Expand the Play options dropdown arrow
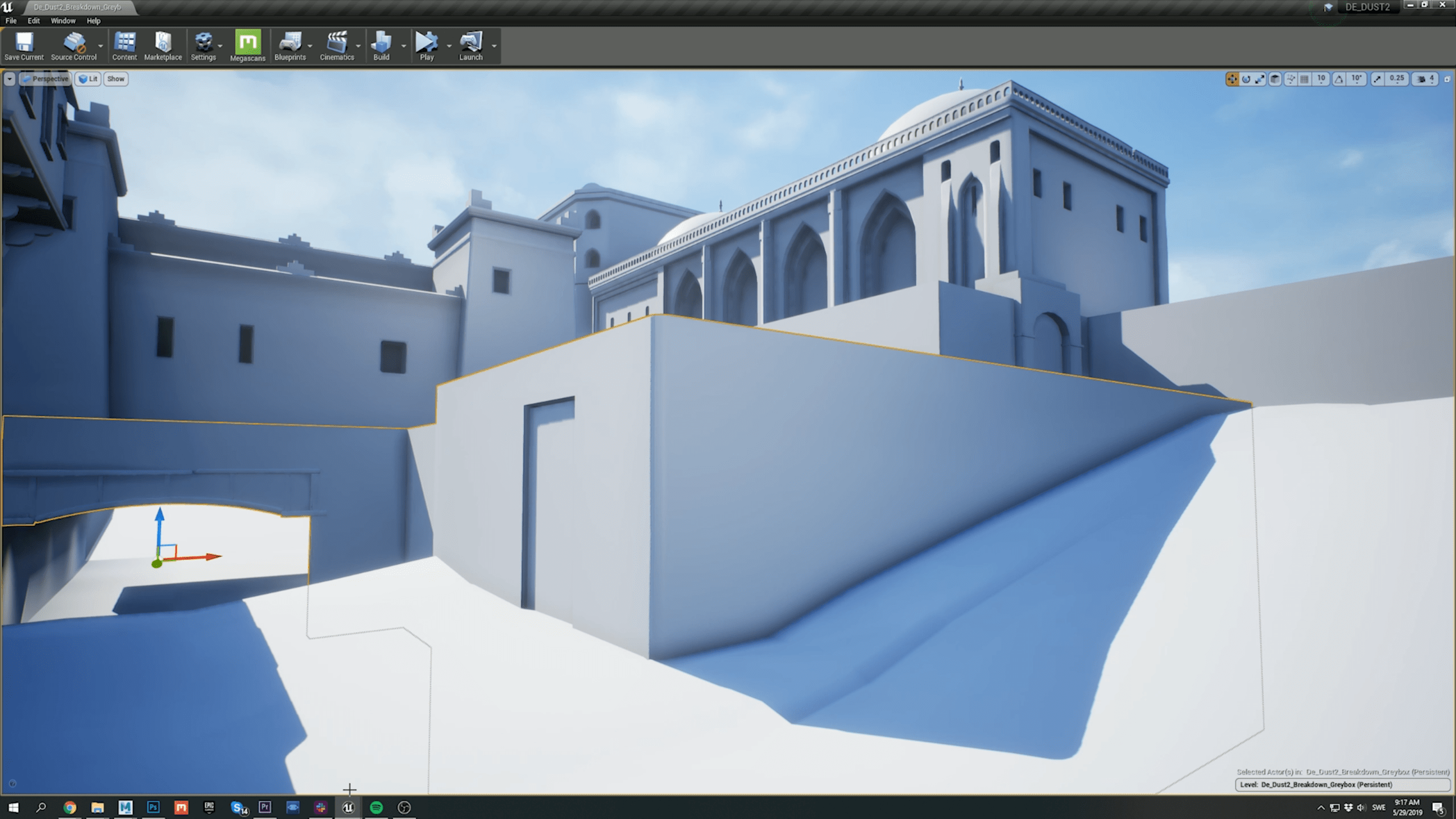 coord(449,45)
